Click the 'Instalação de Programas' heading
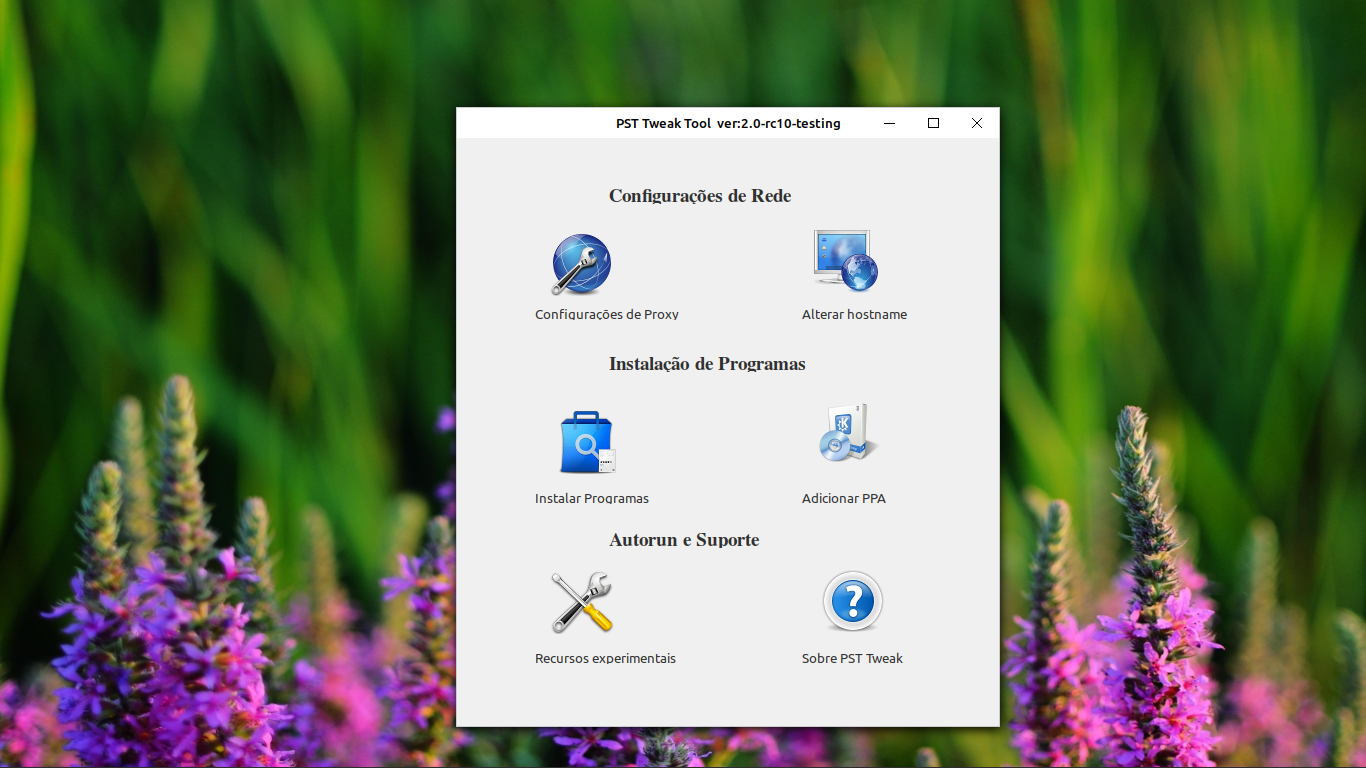The height and width of the screenshot is (768, 1366). pyautogui.click(x=707, y=364)
